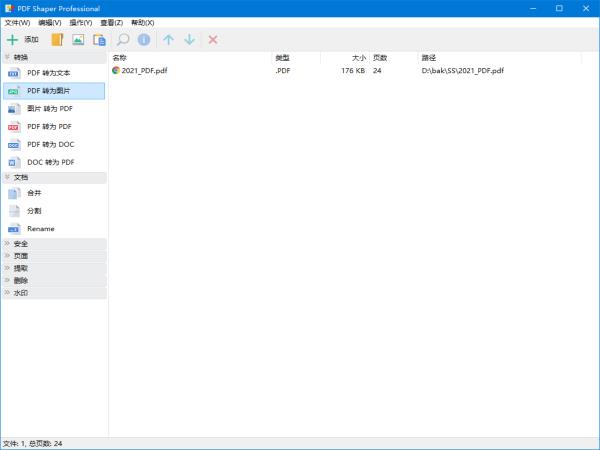Click the red PDF to PDF icon
Viewport: 600px width, 450px height.
pyautogui.click(x=14, y=127)
